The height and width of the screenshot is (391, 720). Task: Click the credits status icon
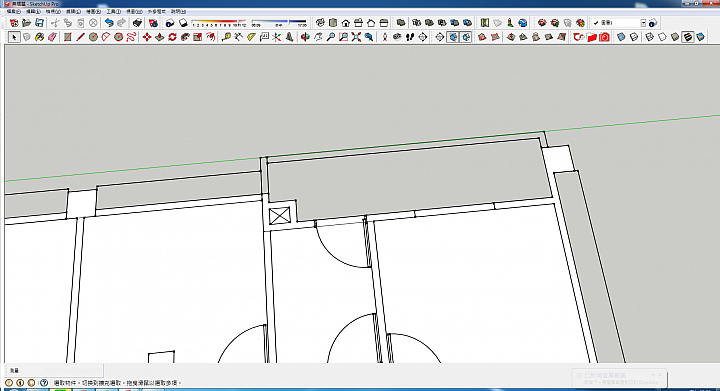20,382
